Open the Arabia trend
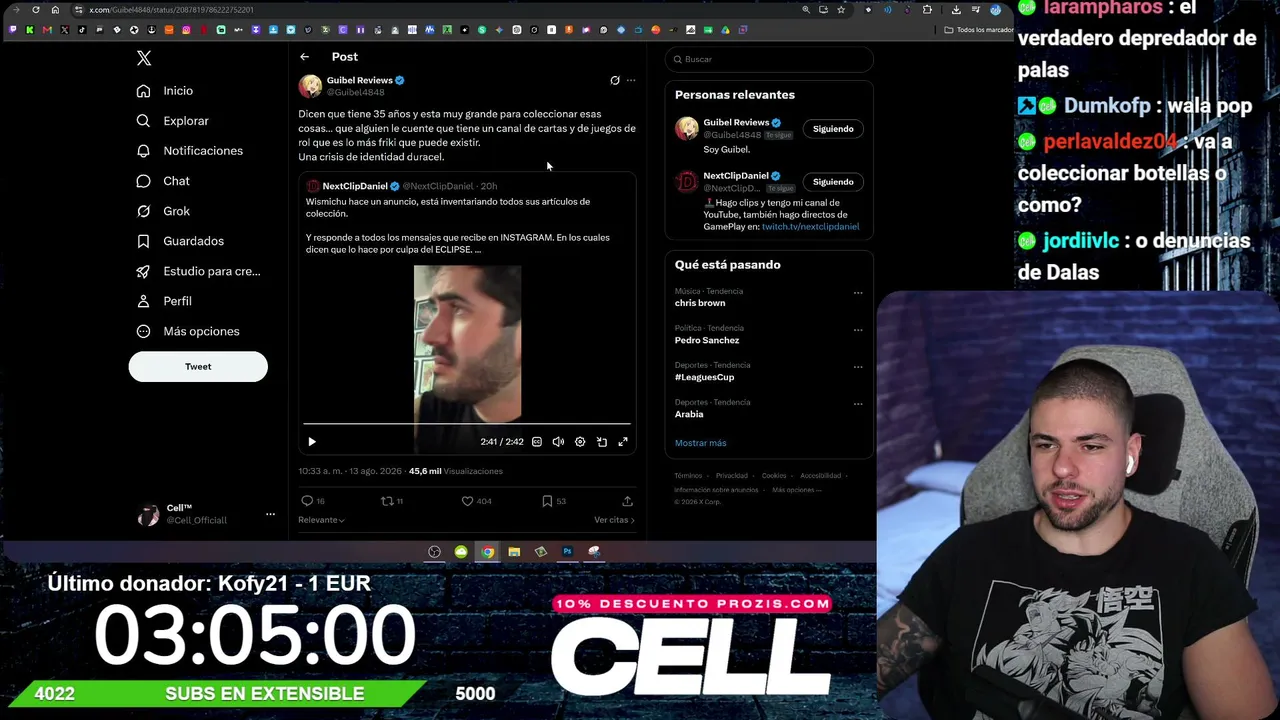The width and height of the screenshot is (1280, 720). pos(689,414)
